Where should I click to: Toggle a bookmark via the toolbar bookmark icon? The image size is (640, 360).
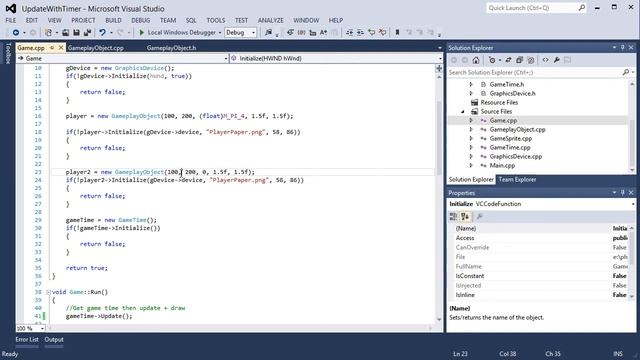(397, 33)
